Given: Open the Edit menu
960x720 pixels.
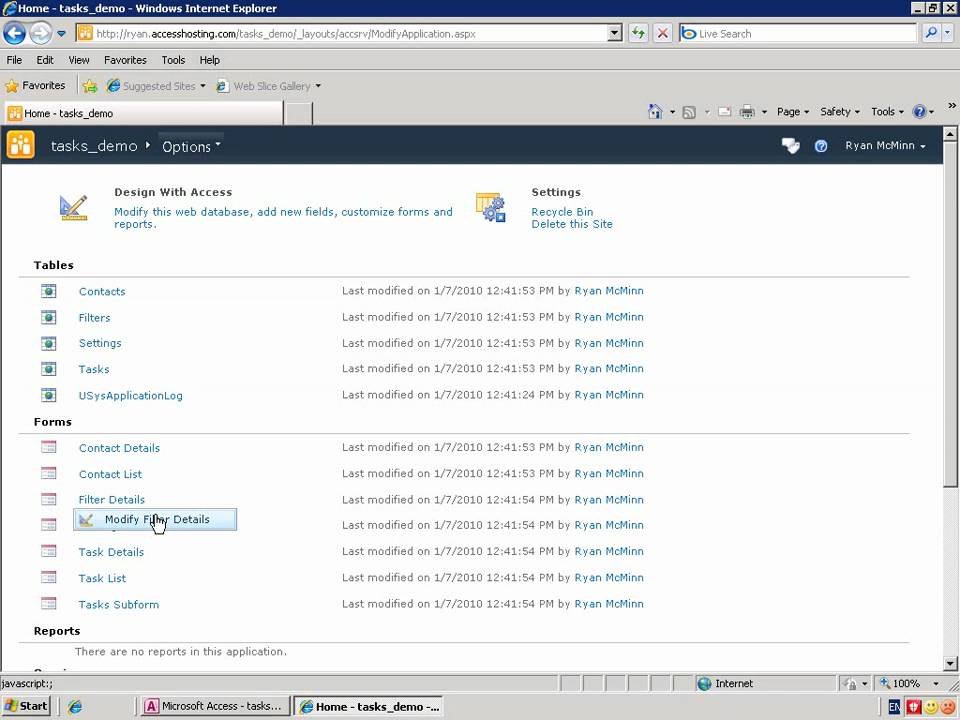Looking at the screenshot, I should (45, 60).
